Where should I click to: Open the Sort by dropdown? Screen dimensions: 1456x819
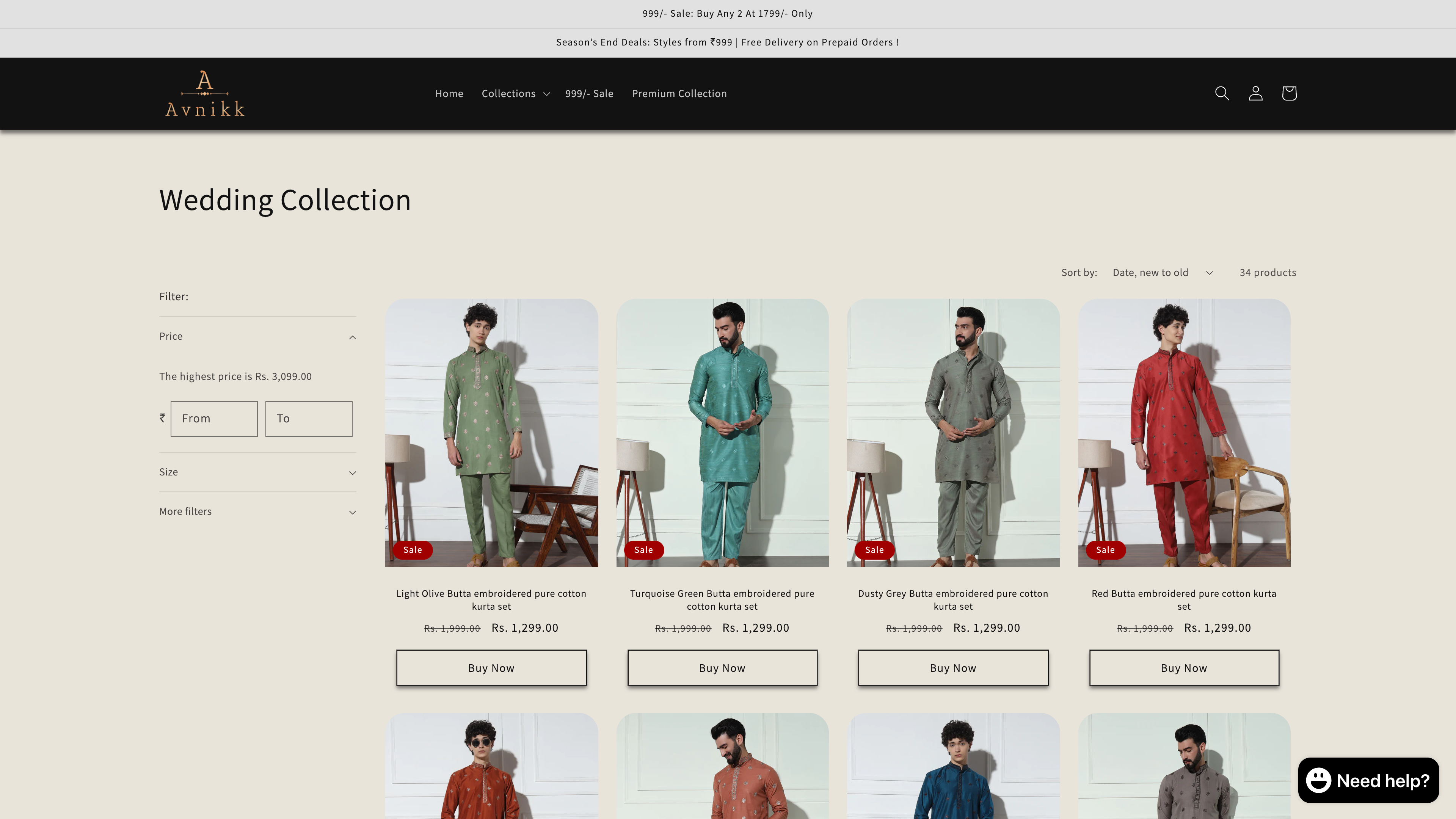1162,273
